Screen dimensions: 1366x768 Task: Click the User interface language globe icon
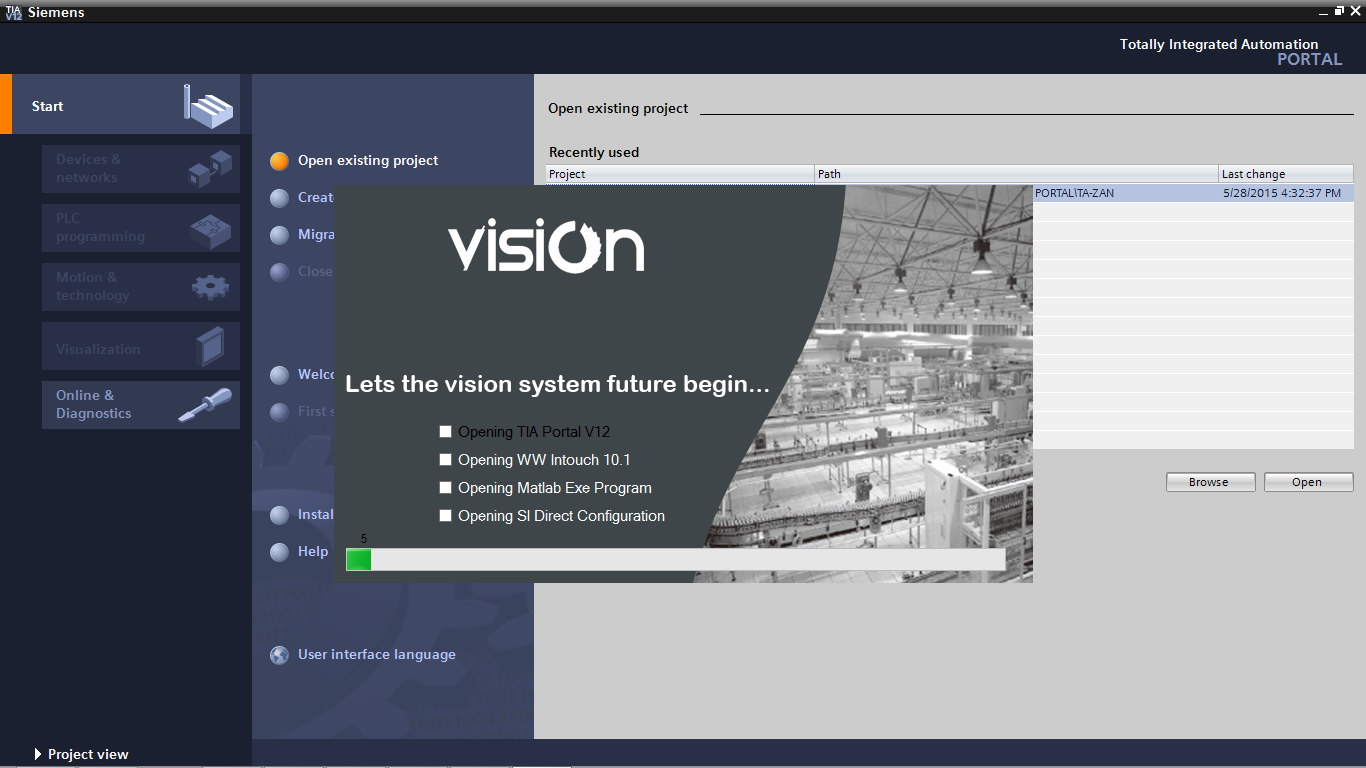[x=278, y=655]
